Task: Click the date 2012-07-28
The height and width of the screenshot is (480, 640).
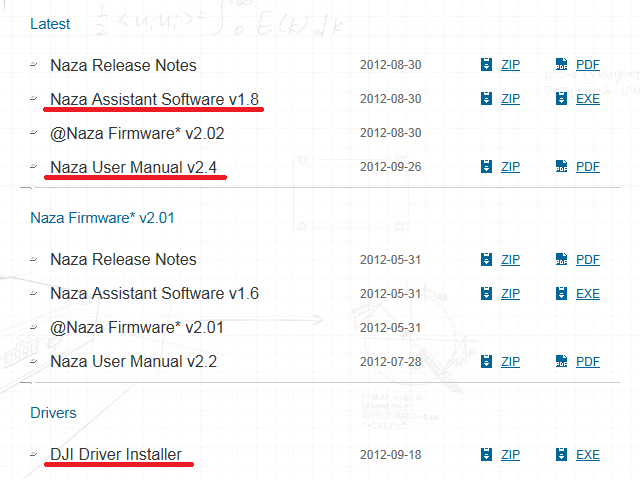Action: [391, 362]
